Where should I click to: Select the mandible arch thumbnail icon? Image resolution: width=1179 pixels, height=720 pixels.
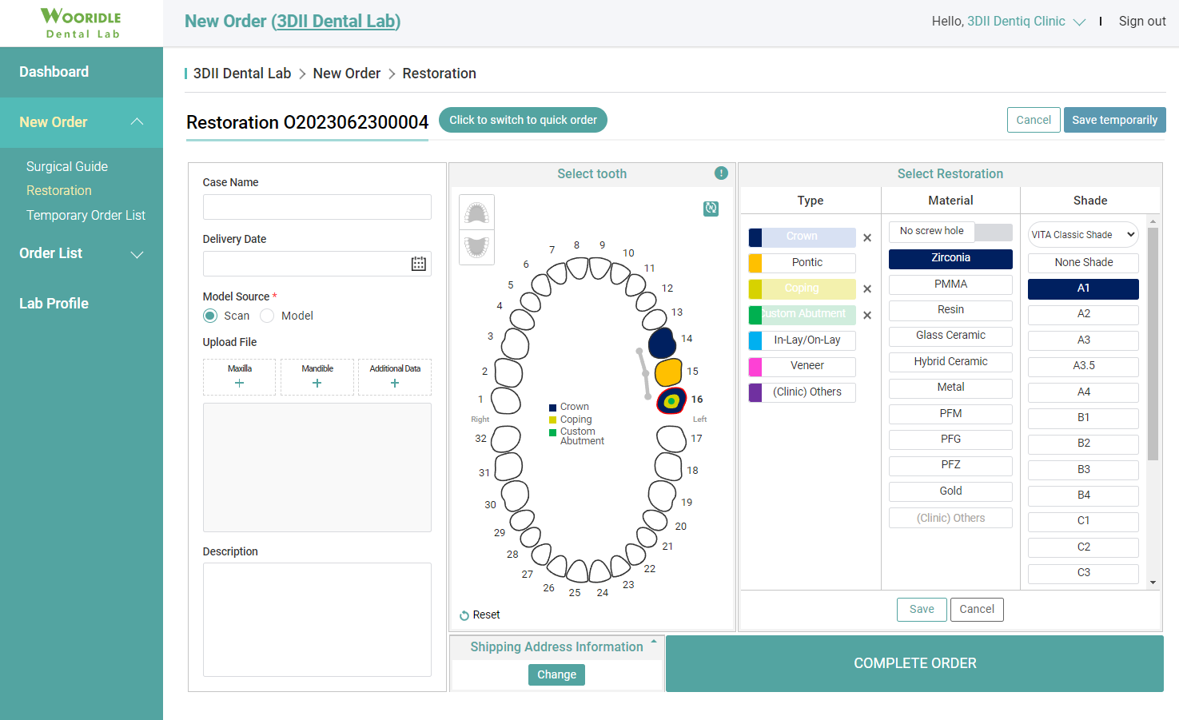tap(476, 247)
